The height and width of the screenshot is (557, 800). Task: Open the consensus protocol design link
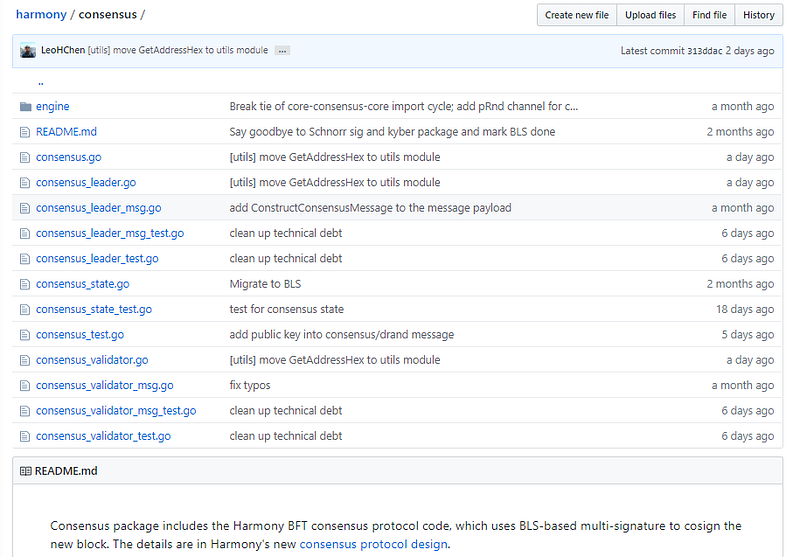[x=374, y=544]
